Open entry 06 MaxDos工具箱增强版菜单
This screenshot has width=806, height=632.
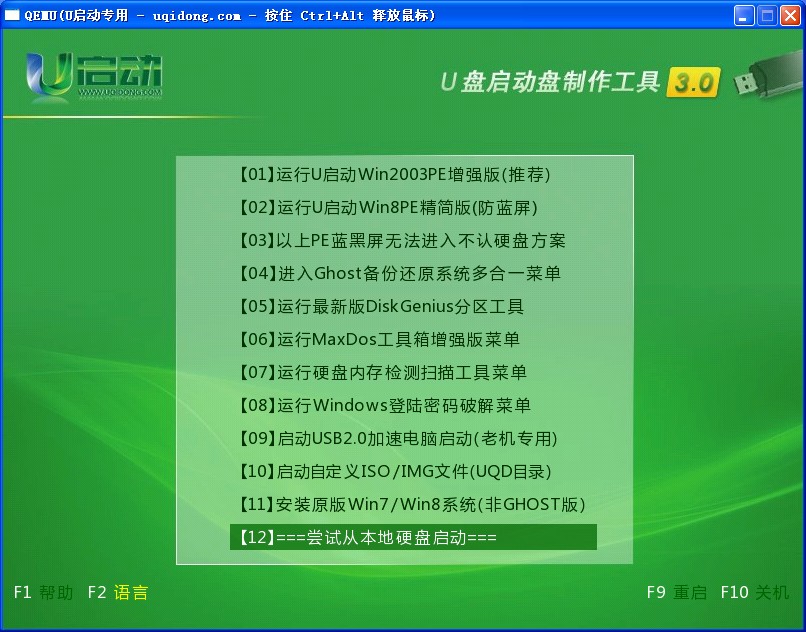(x=379, y=339)
